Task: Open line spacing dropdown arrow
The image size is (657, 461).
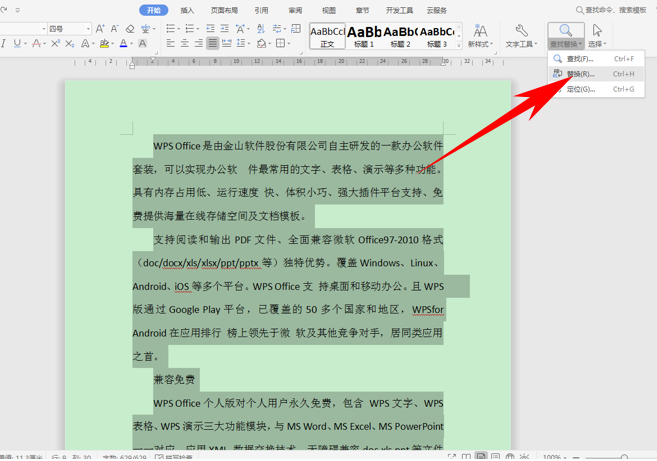Action: (248, 44)
